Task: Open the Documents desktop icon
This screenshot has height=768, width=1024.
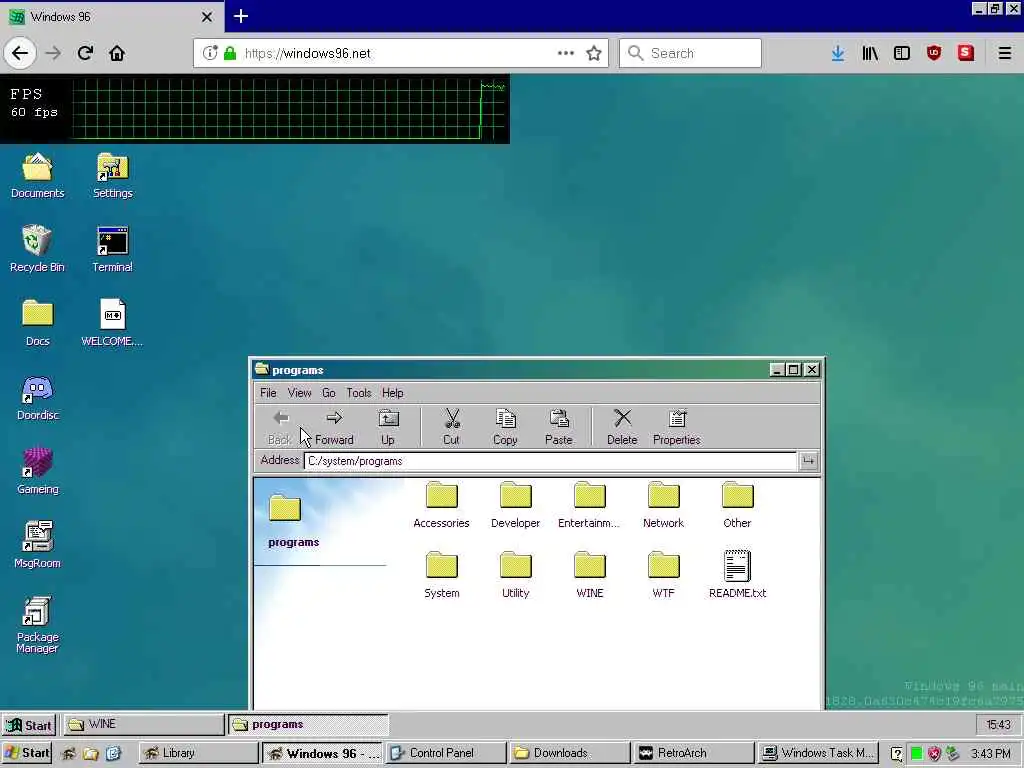Action: pyautogui.click(x=37, y=175)
